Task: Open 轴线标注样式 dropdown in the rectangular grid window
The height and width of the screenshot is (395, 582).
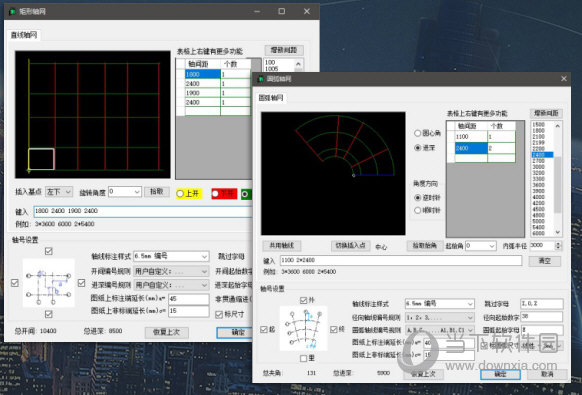Action: pyautogui.click(x=171, y=256)
